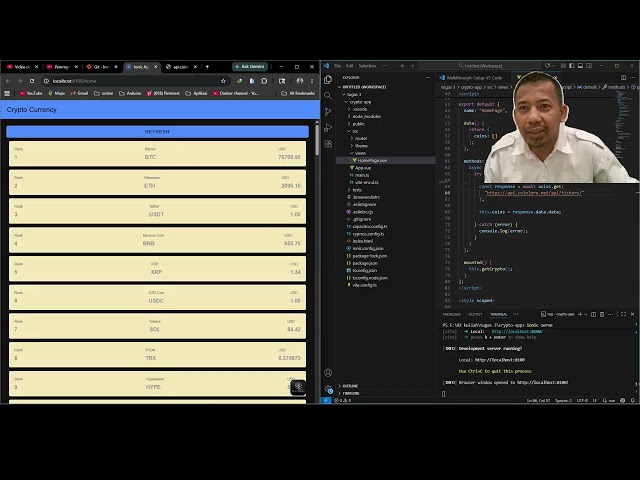Image resolution: width=640 pixels, height=480 pixels.
Task: Open the BTC Bitcoin card
Action: pyautogui.click(x=157, y=153)
